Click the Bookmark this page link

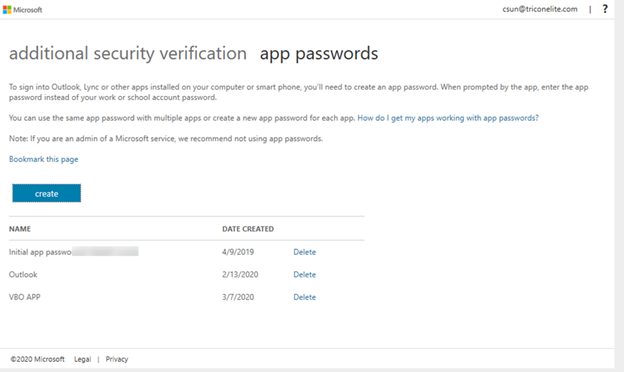[x=43, y=159]
